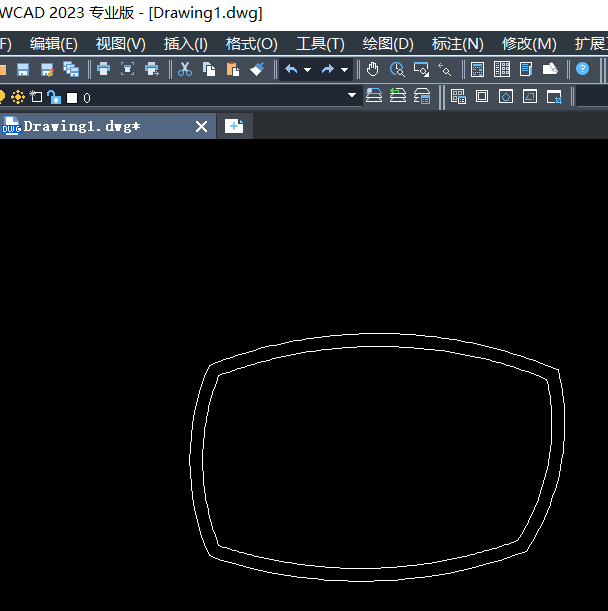Click the Layer Previous icon
This screenshot has height=611, width=608.
click(x=398, y=95)
